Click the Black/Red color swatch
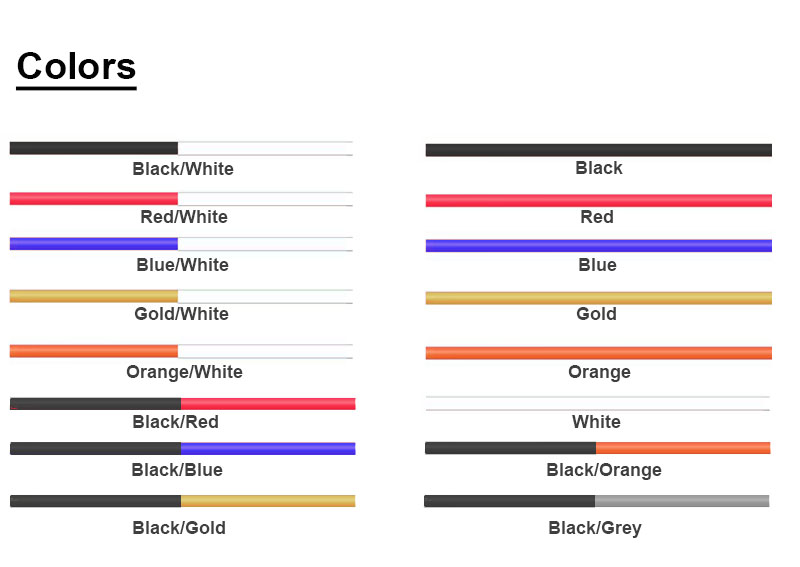Screen dimensions: 800x567 click(x=183, y=403)
